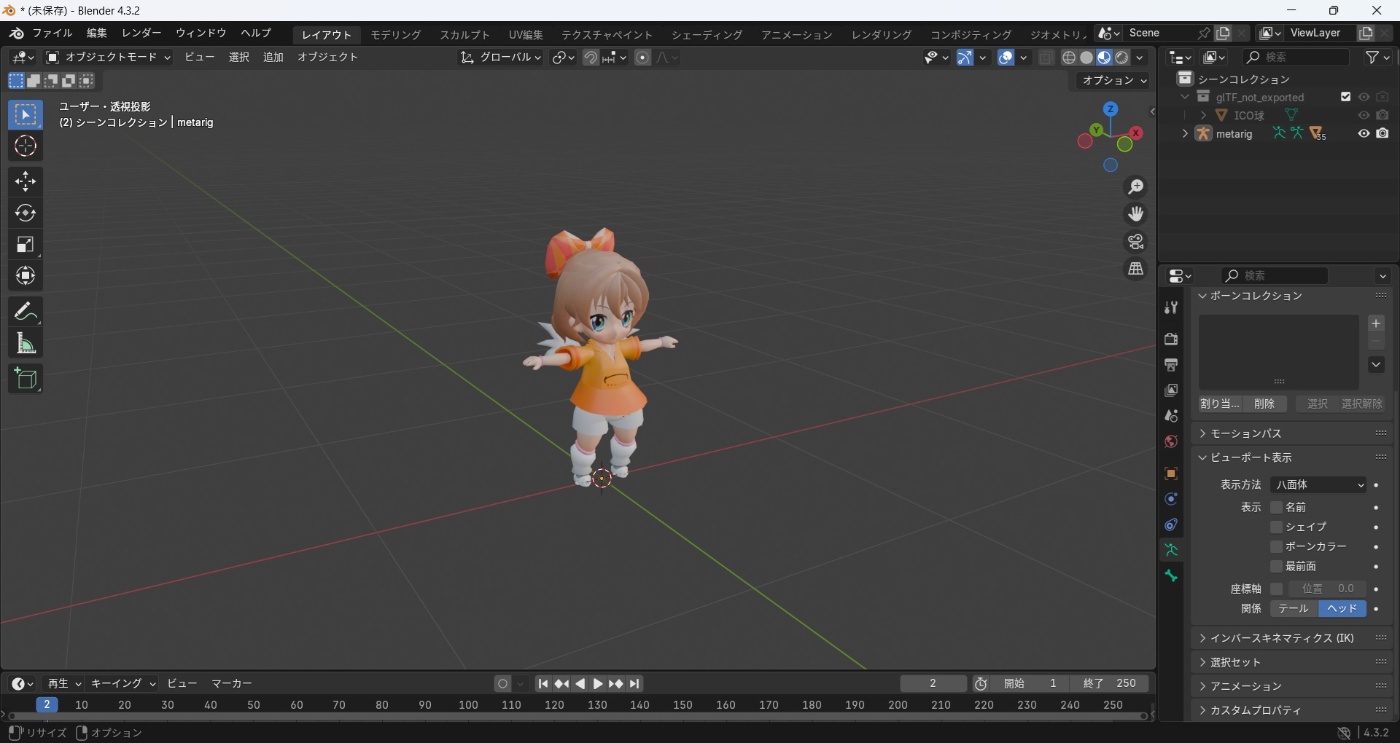Switch to the スカルプト workspace tab
Screen dimensions: 1400x743
point(465,34)
